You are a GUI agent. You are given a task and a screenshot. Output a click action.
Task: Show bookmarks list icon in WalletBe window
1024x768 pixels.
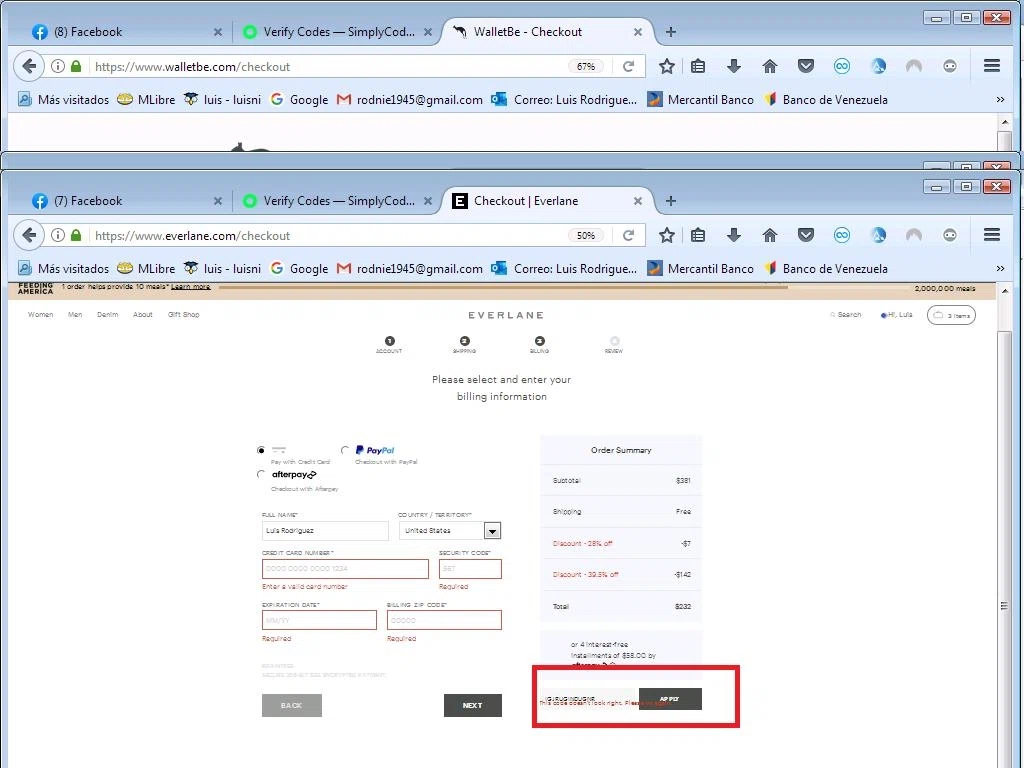point(697,66)
